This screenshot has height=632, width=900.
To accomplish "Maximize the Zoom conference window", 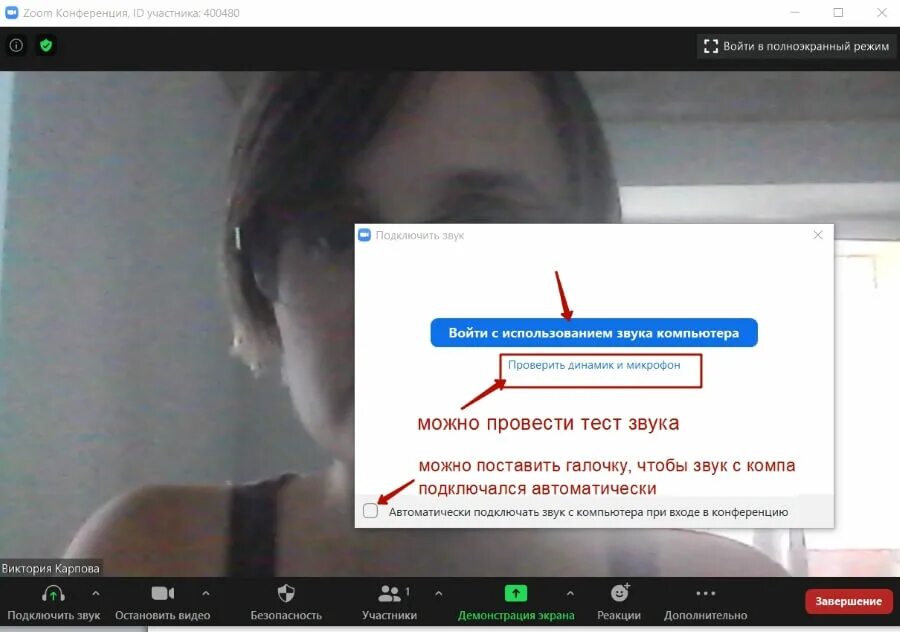I will [839, 12].
